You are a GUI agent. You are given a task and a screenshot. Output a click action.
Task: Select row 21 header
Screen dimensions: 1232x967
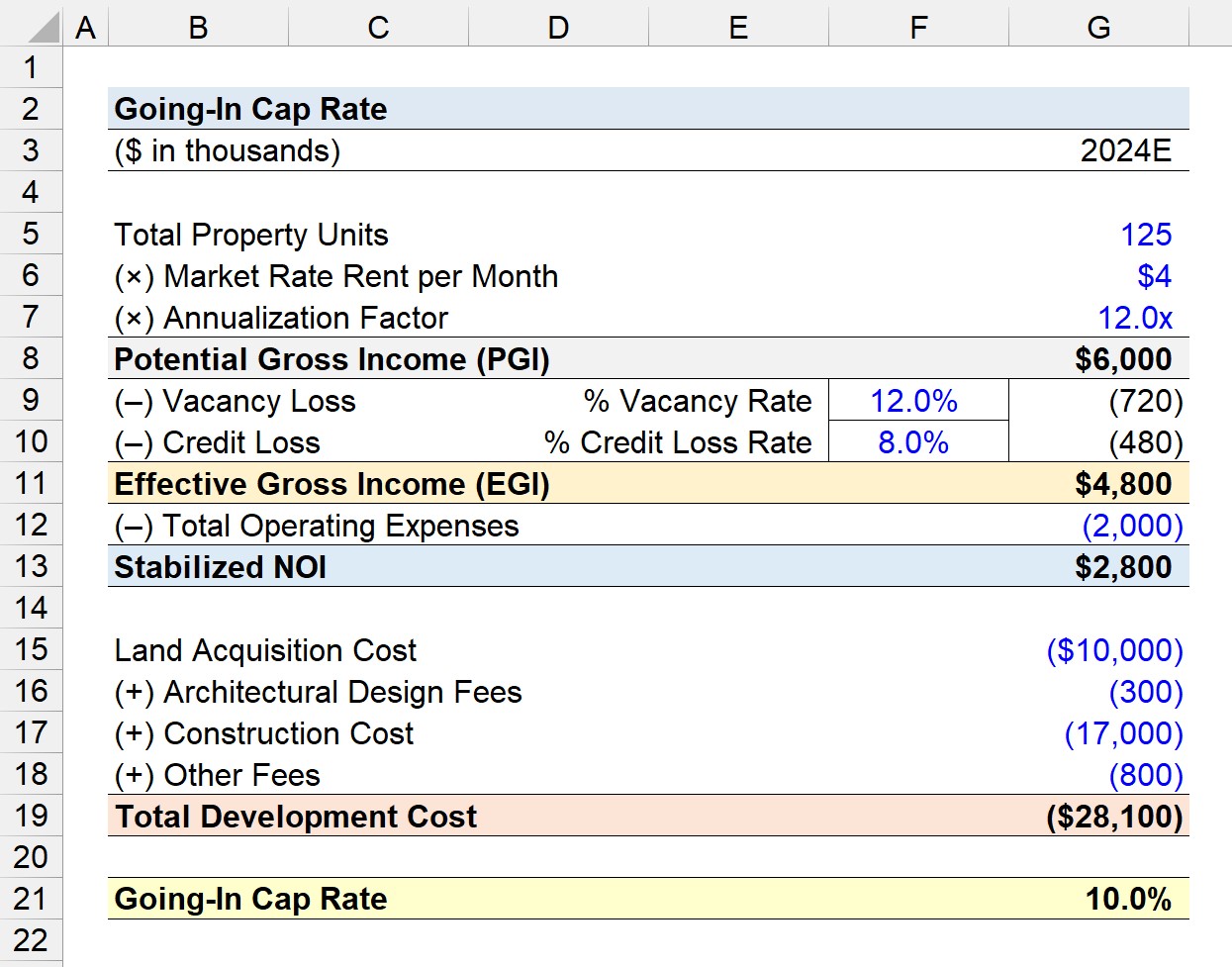[x=31, y=899]
